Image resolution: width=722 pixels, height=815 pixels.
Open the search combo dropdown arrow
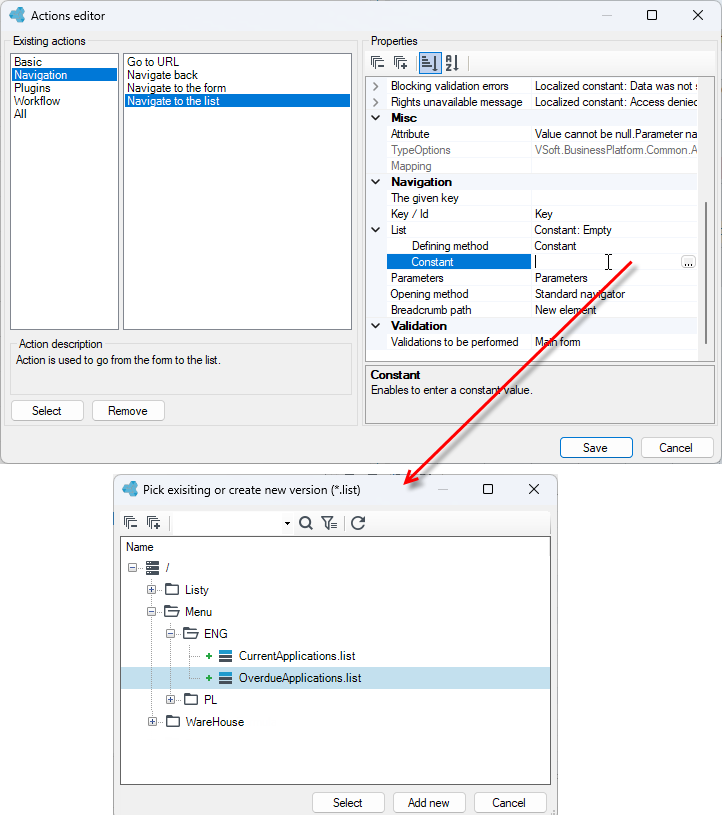287,523
